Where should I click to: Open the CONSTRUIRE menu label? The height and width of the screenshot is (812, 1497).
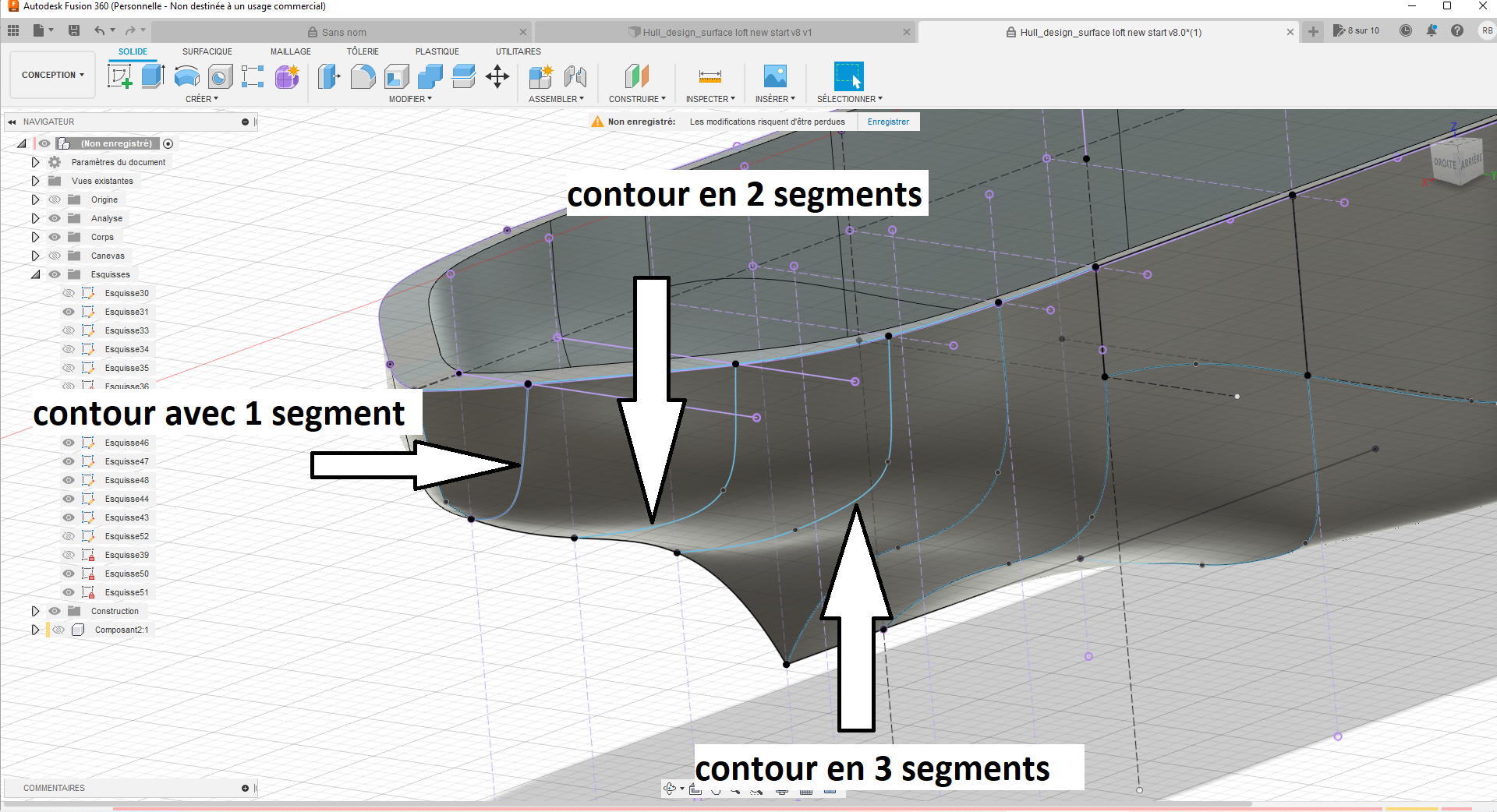point(637,99)
